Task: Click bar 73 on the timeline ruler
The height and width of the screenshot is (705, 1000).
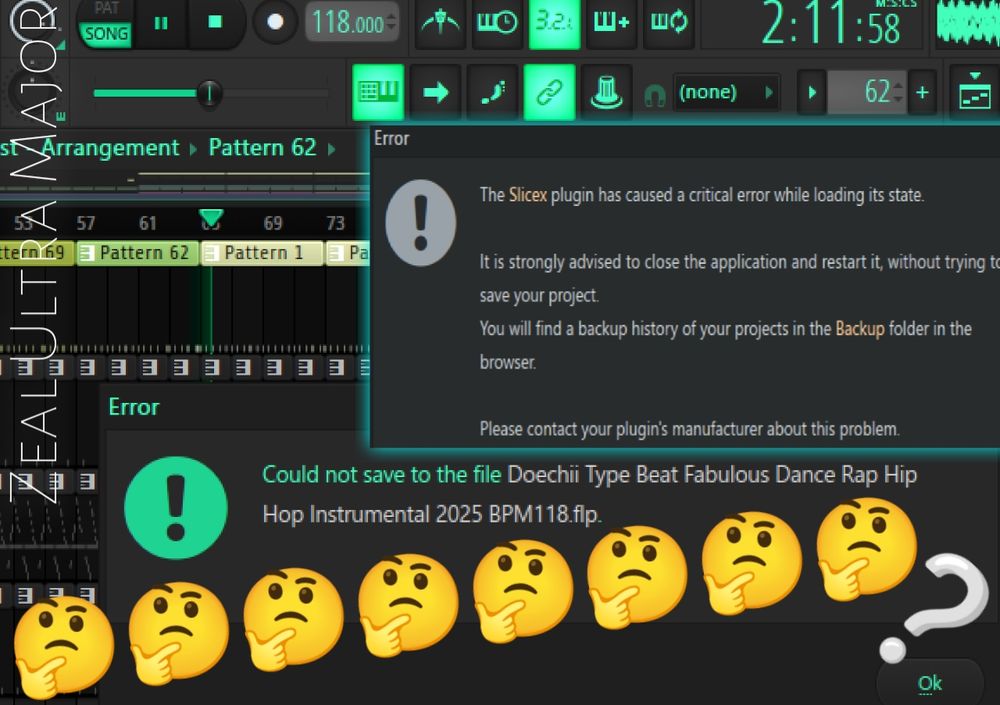Action: click(x=335, y=223)
